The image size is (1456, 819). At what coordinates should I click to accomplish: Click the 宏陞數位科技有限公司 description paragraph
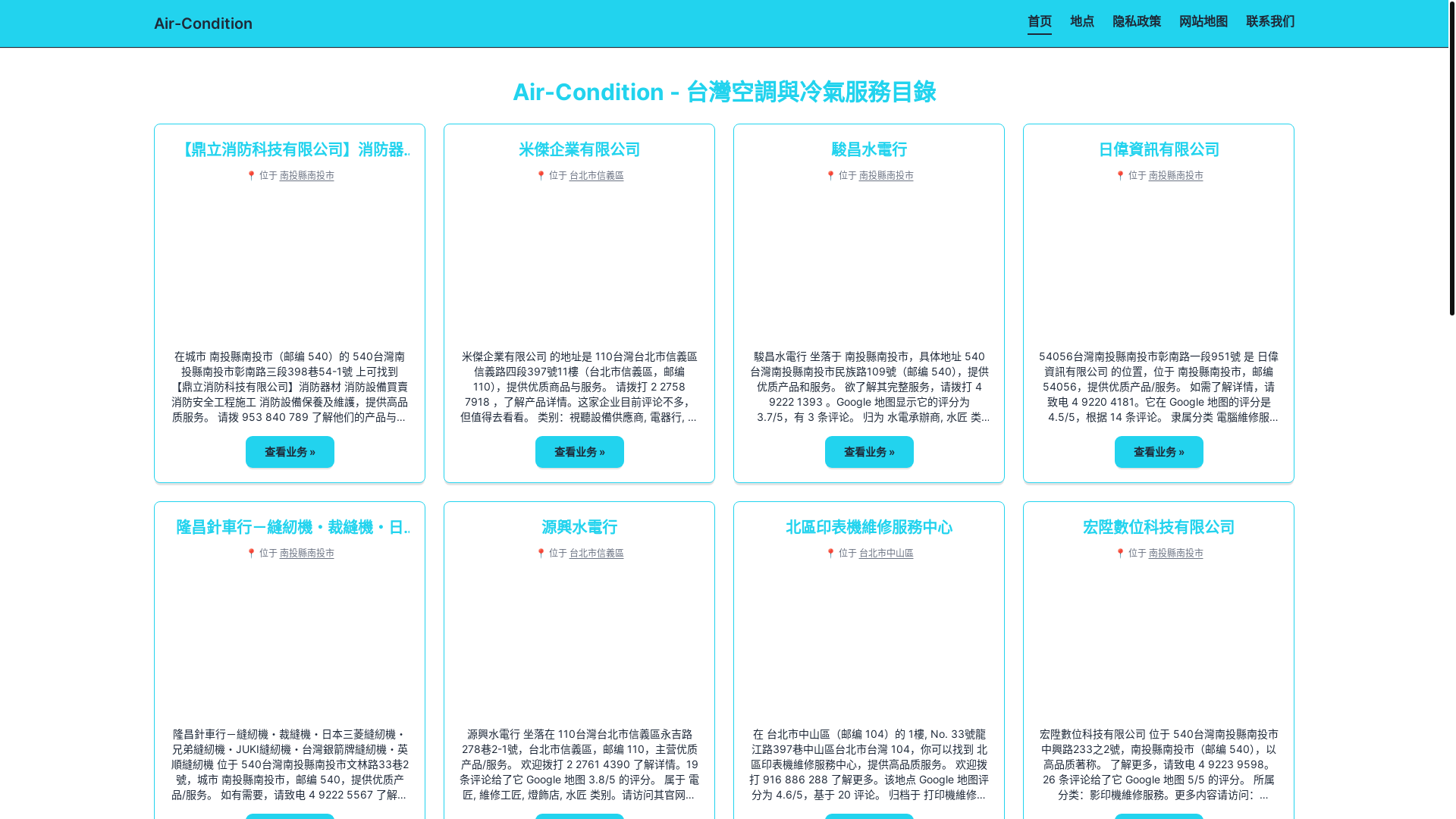1159,764
